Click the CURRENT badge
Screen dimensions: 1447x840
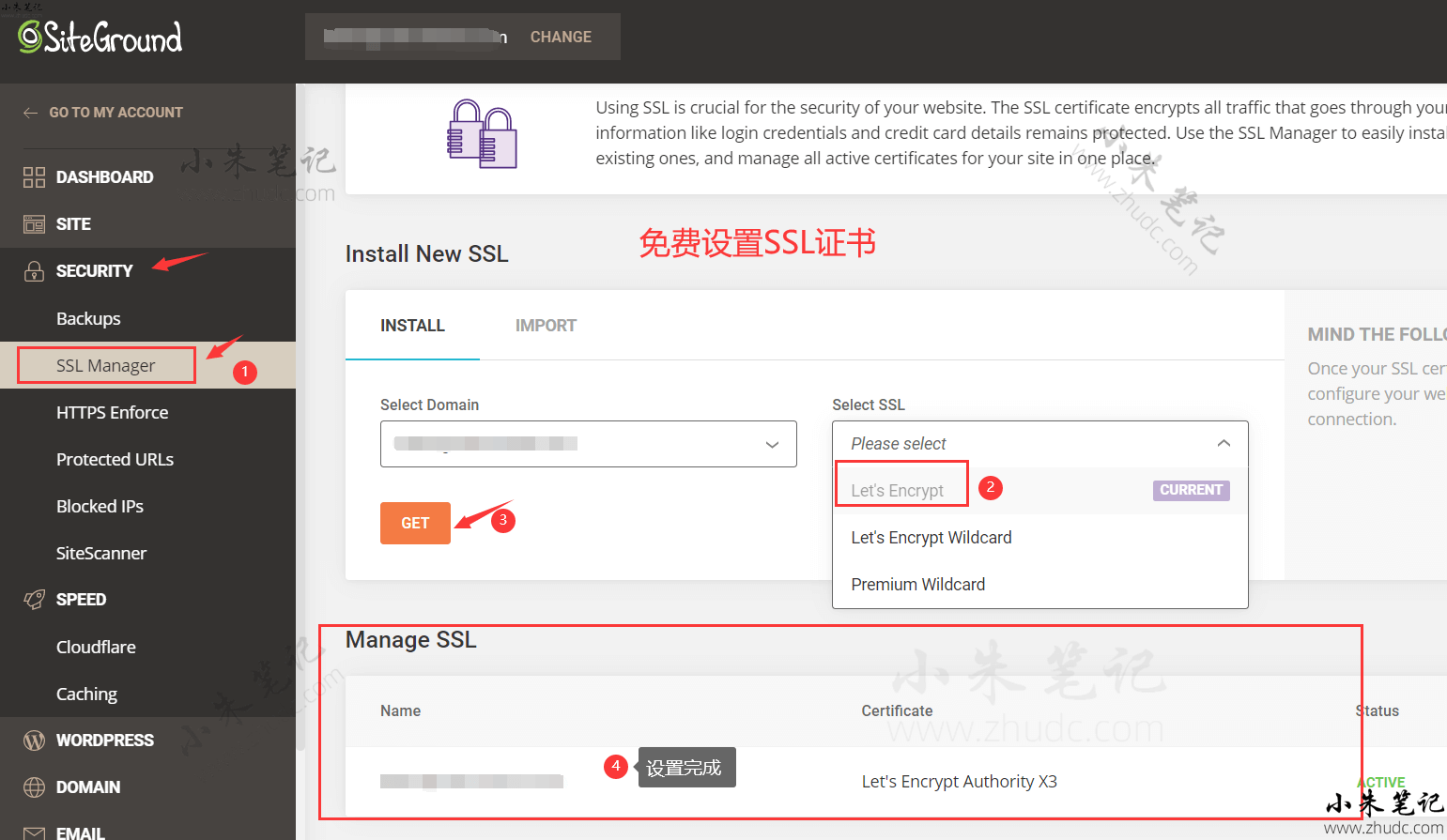click(x=1191, y=490)
